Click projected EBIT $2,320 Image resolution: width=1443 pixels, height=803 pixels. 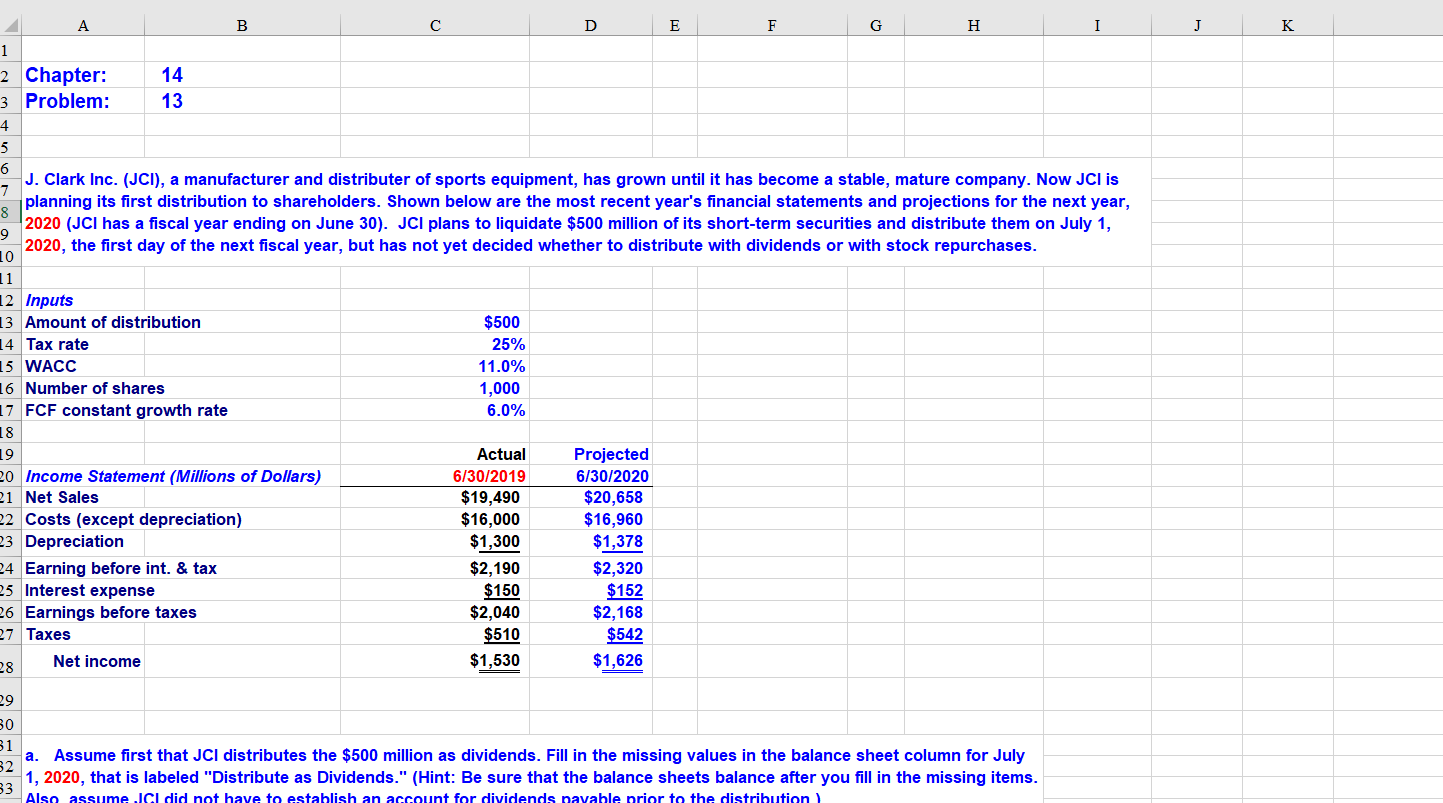click(618, 568)
